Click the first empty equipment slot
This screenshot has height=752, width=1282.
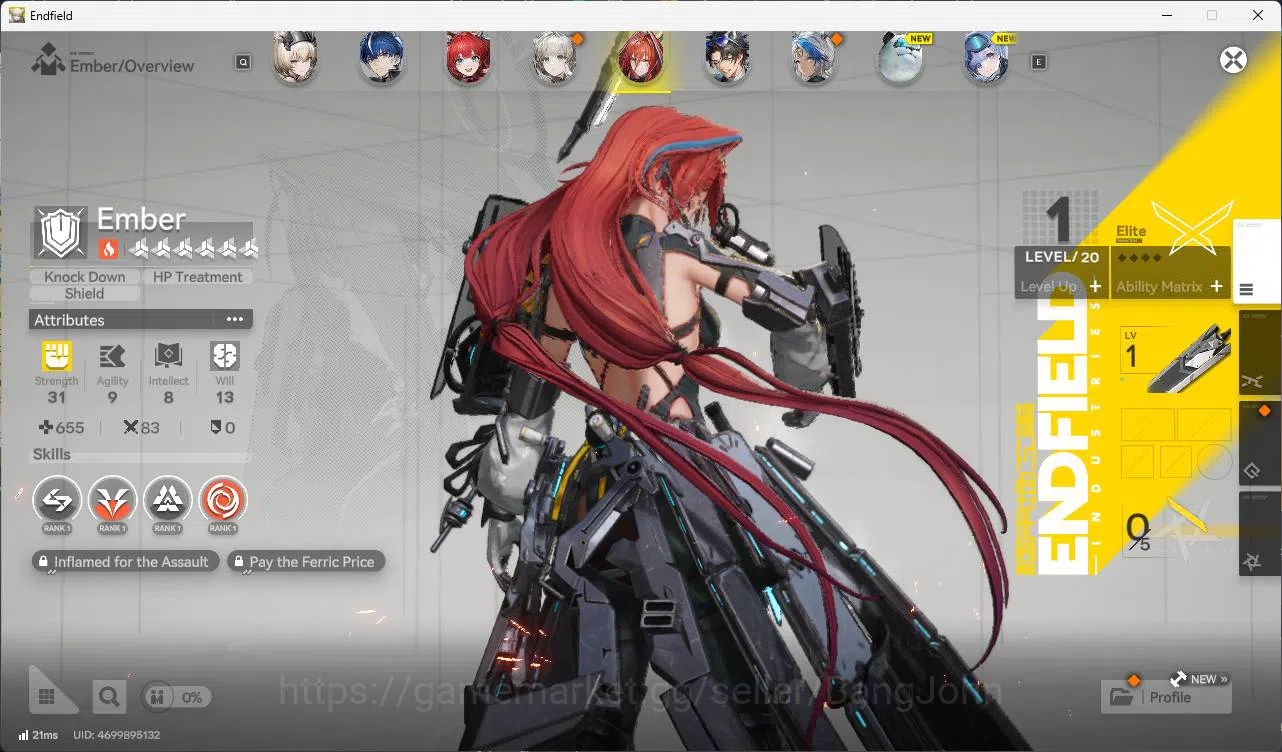pyautogui.click(x=1147, y=424)
